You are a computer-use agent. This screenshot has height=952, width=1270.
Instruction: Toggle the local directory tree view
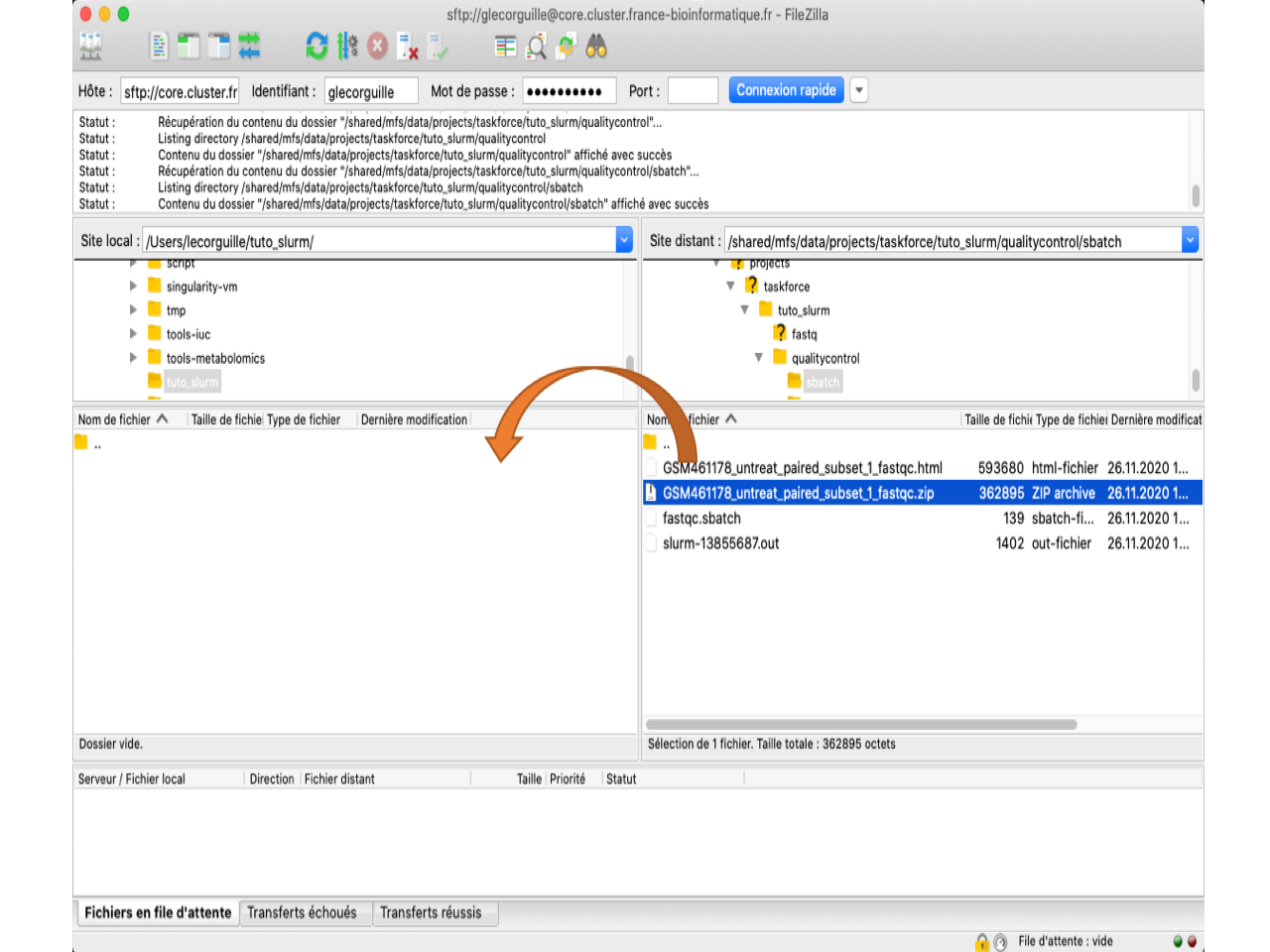click(189, 46)
